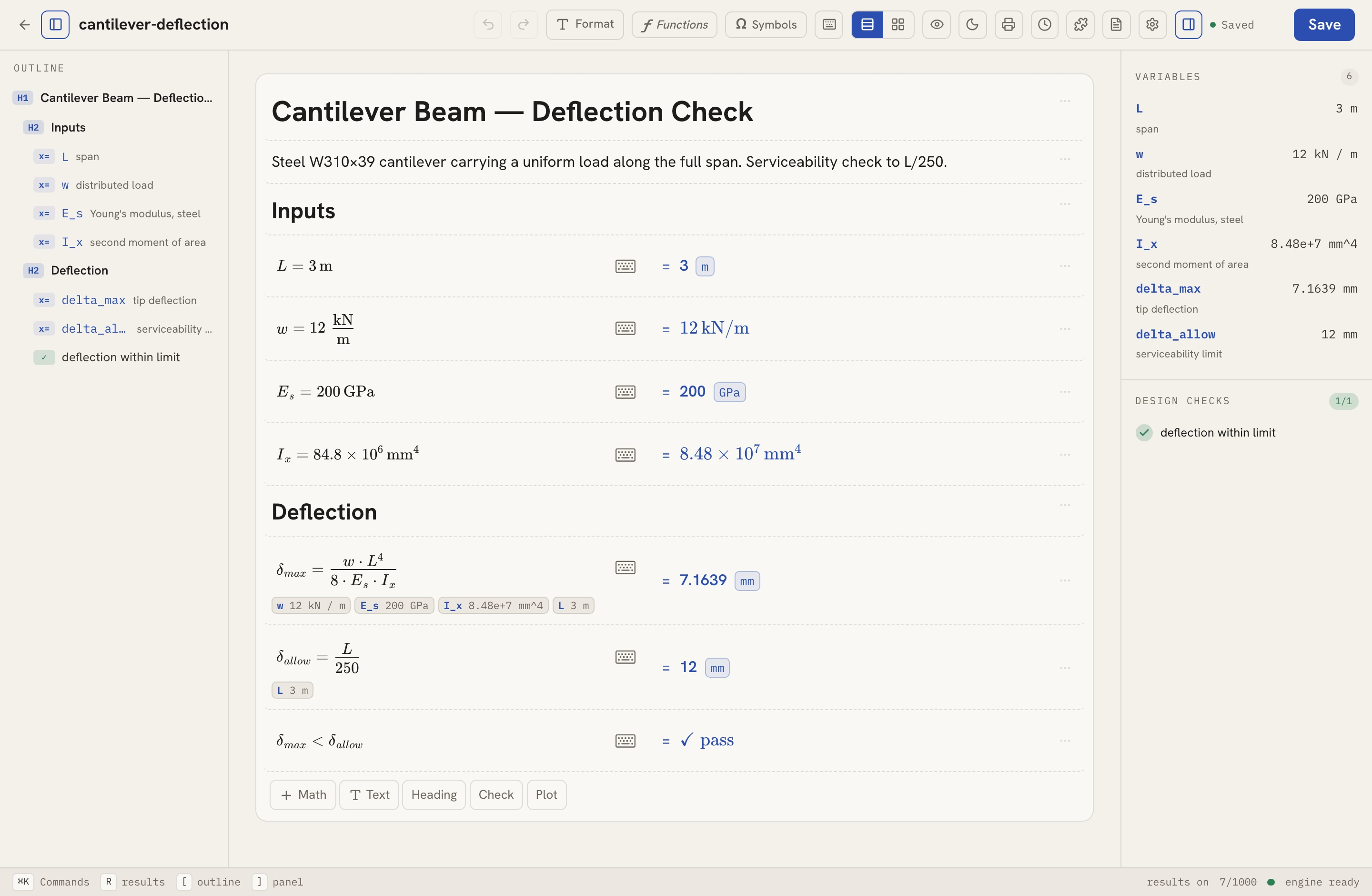Open more options on delta_max row
Image resolution: width=1372 pixels, height=896 pixels.
pyautogui.click(x=1065, y=580)
